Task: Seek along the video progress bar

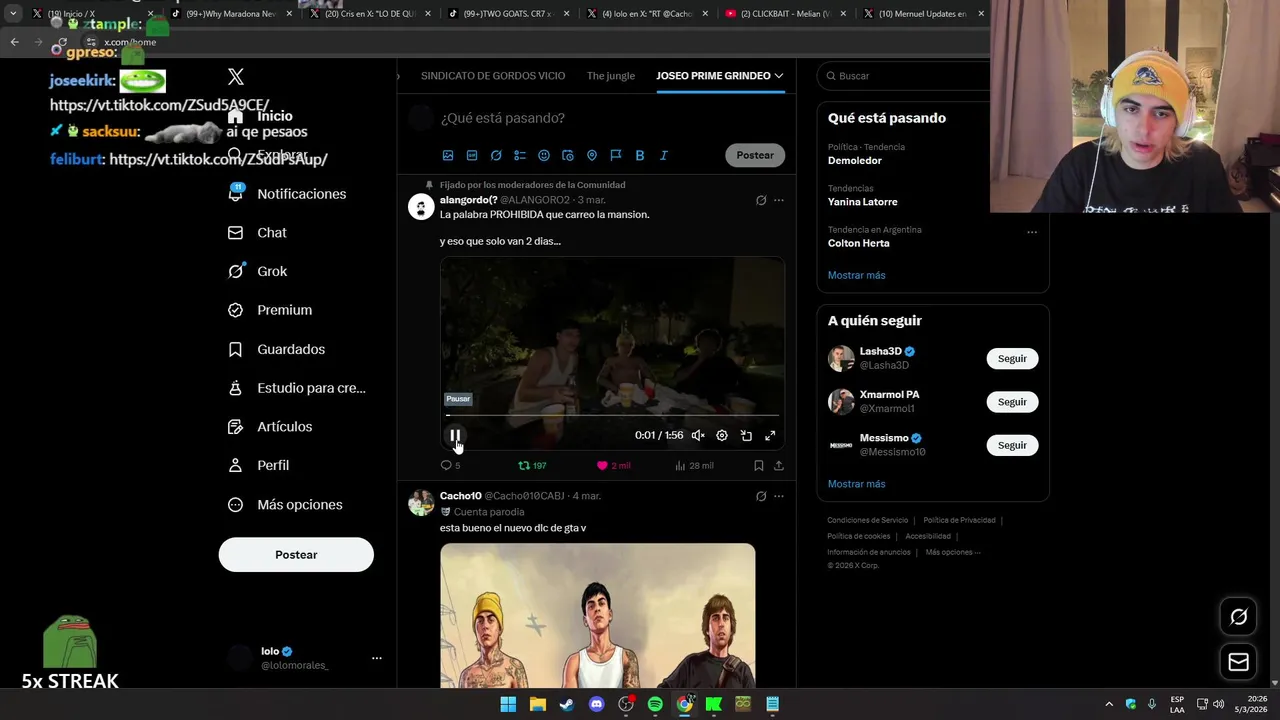Action: pyautogui.click(x=612, y=415)
